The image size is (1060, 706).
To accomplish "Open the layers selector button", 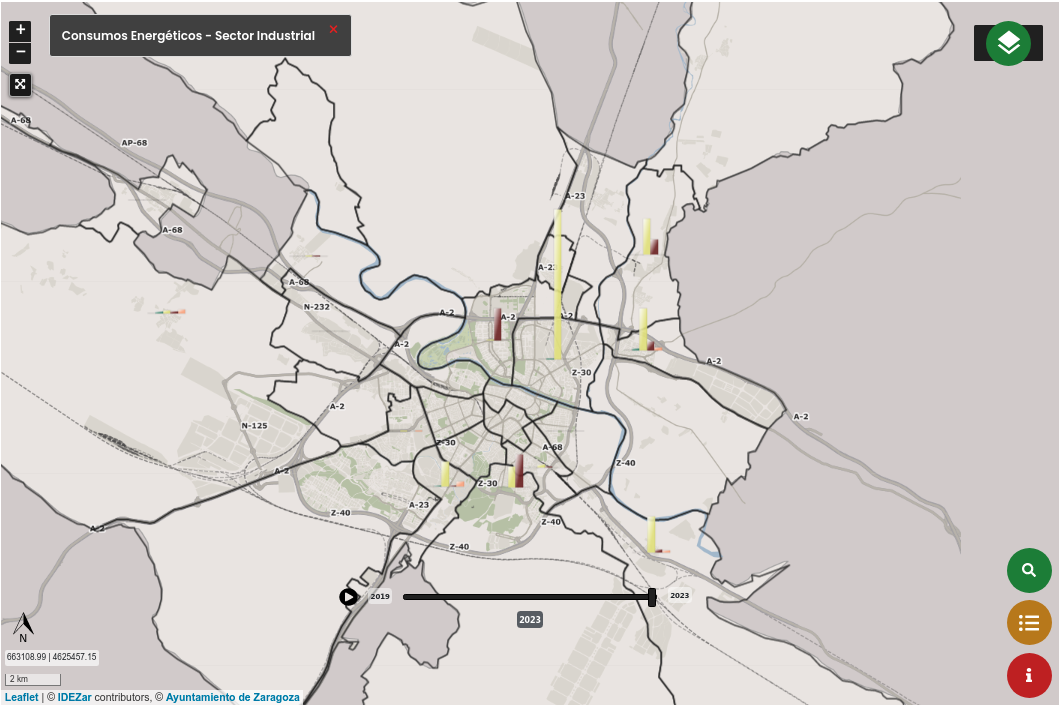I will click(1008, 43).
